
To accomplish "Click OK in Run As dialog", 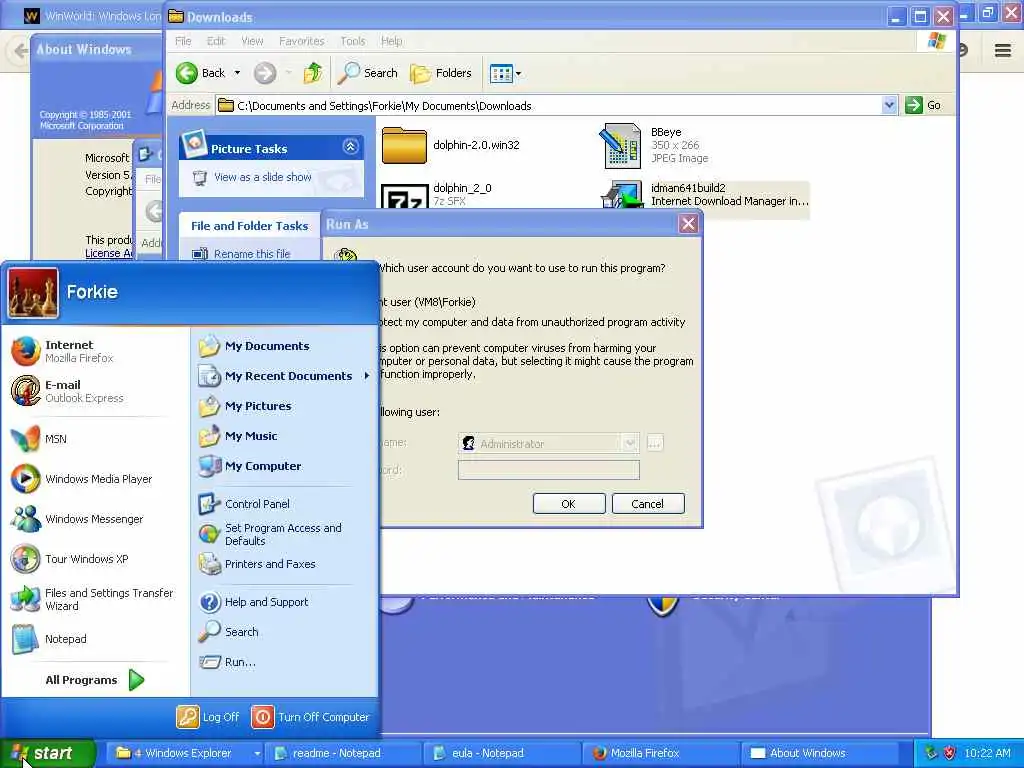I will coord(569,504).
